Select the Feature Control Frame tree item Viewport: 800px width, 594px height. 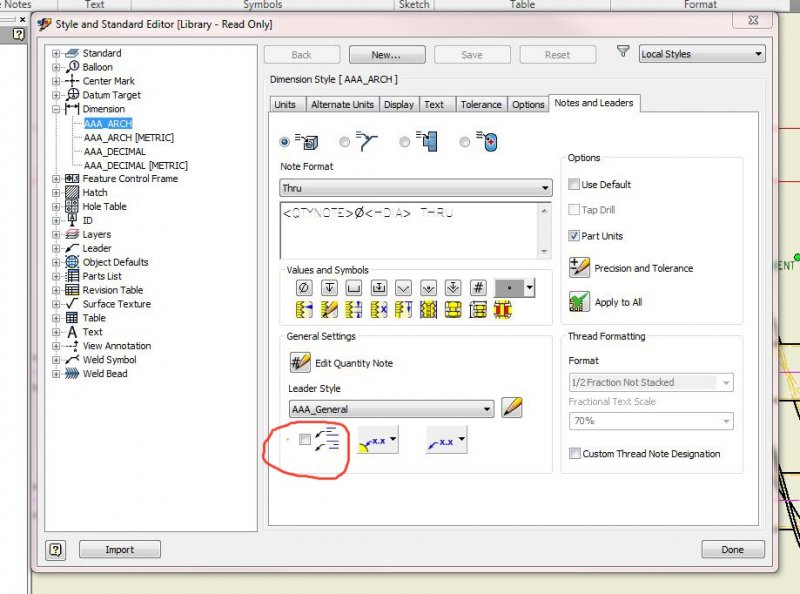[x=130, y=179]
